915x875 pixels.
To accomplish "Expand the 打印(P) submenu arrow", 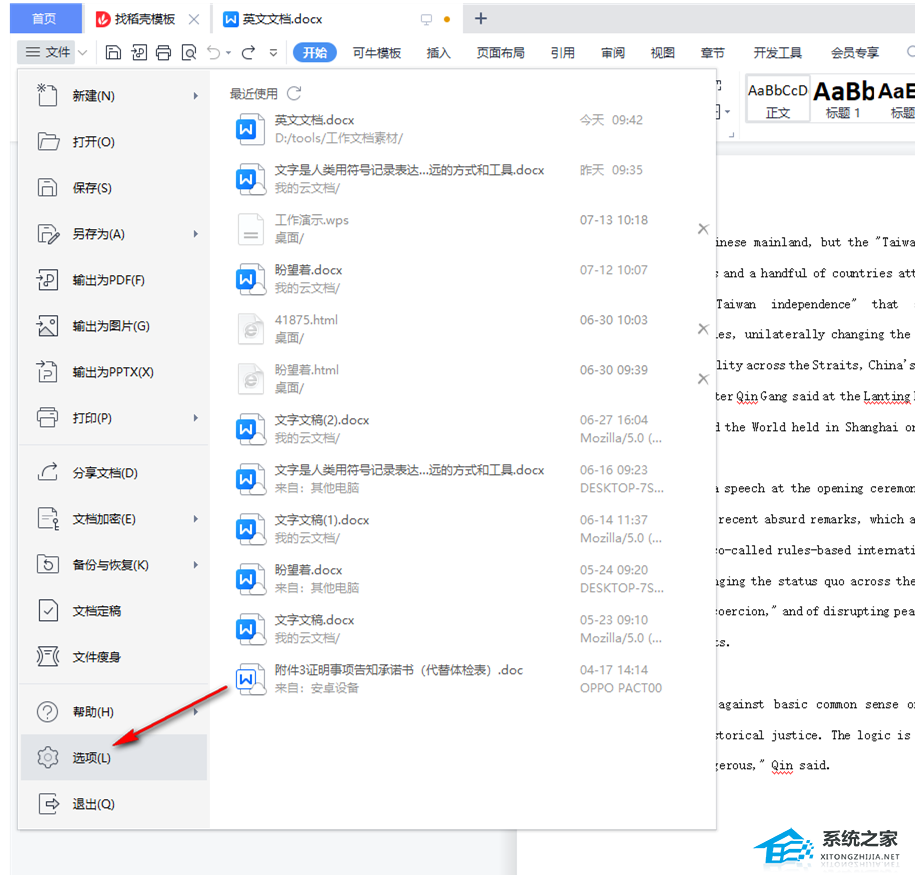I will pyautogui.click(x=196, y=418).
